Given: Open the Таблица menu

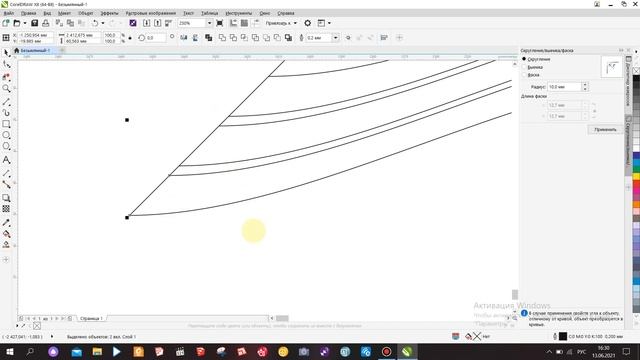Looking at the screenshot, I should 209,13.
